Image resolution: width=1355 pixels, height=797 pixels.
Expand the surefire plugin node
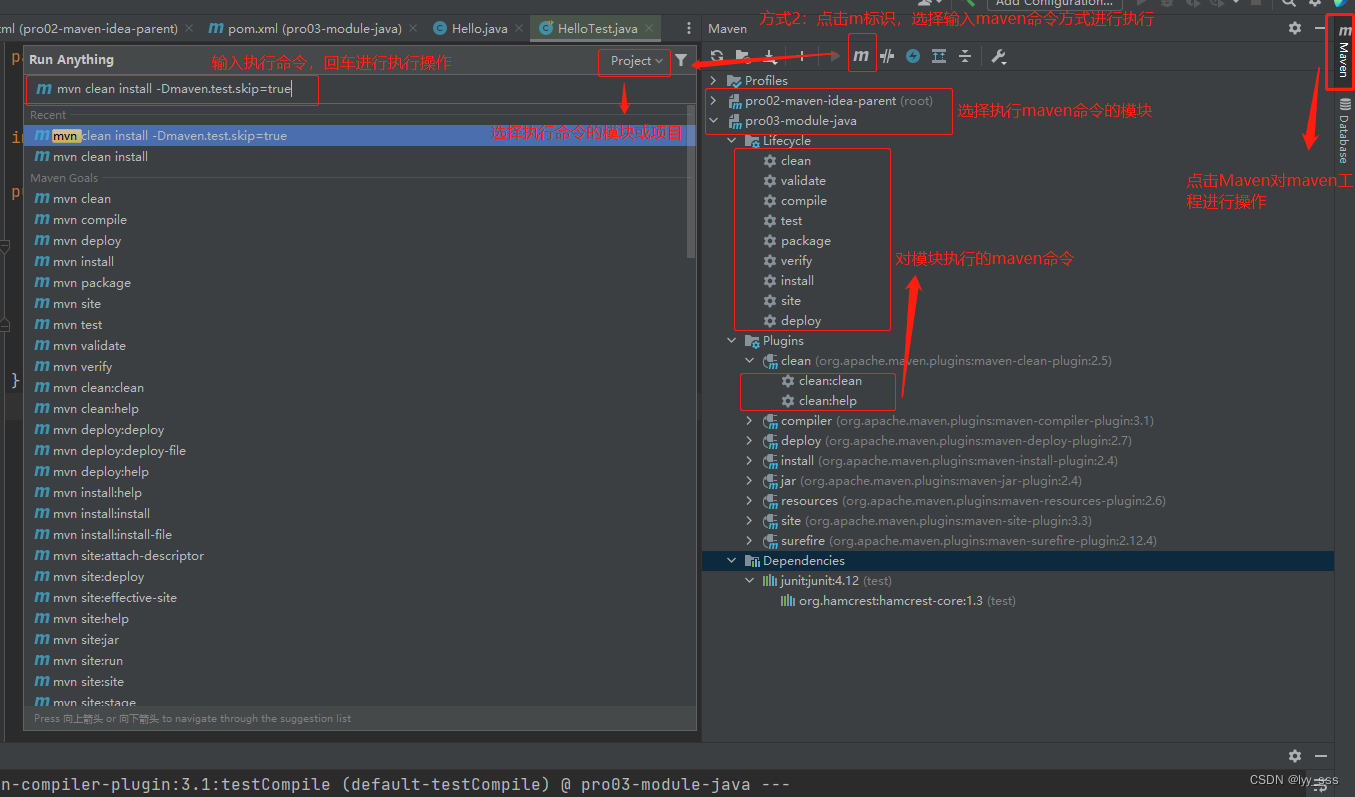(x=749, y=540)
